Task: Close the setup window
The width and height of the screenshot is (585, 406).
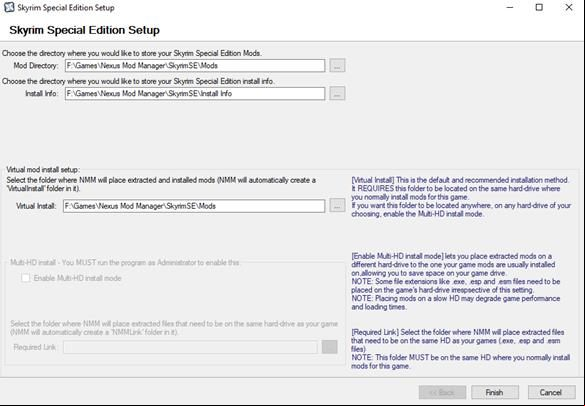Action: [x=569, y=7]
